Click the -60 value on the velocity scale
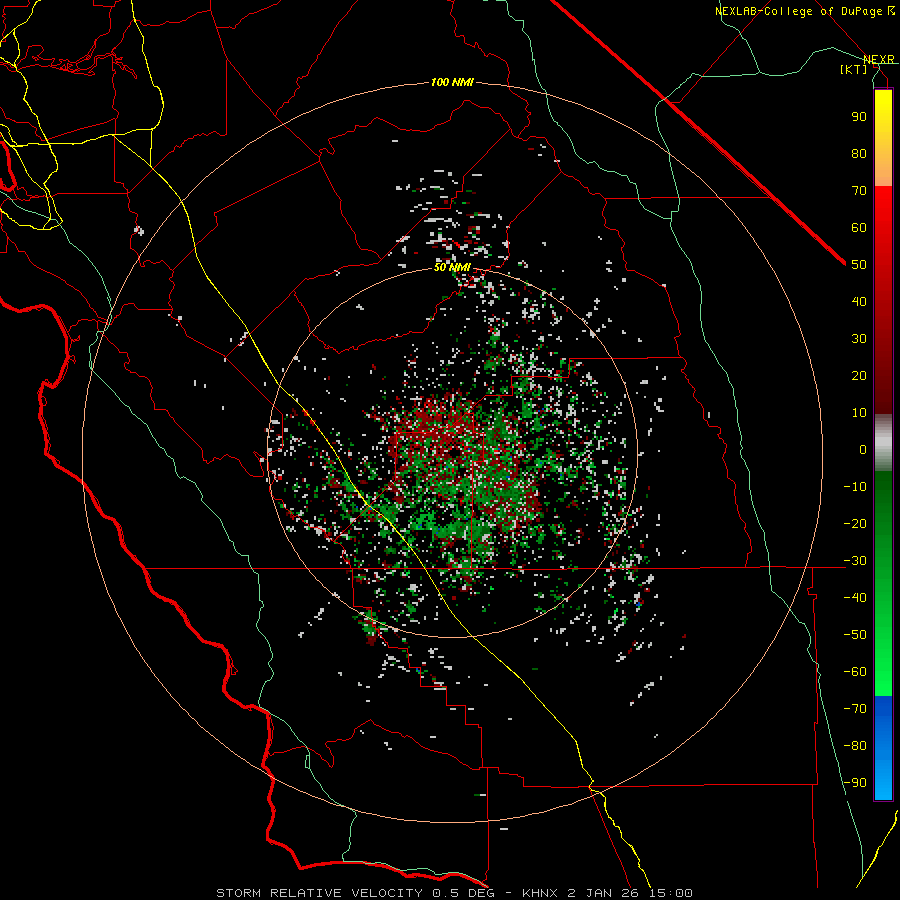The width and height of the screenshot is (900, 900). 855,672
